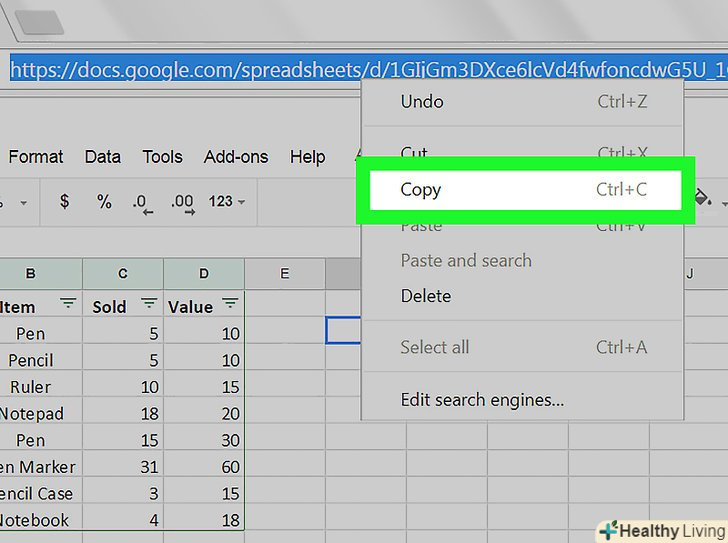Select column E header
728x543 pixels.
point(285,273)
